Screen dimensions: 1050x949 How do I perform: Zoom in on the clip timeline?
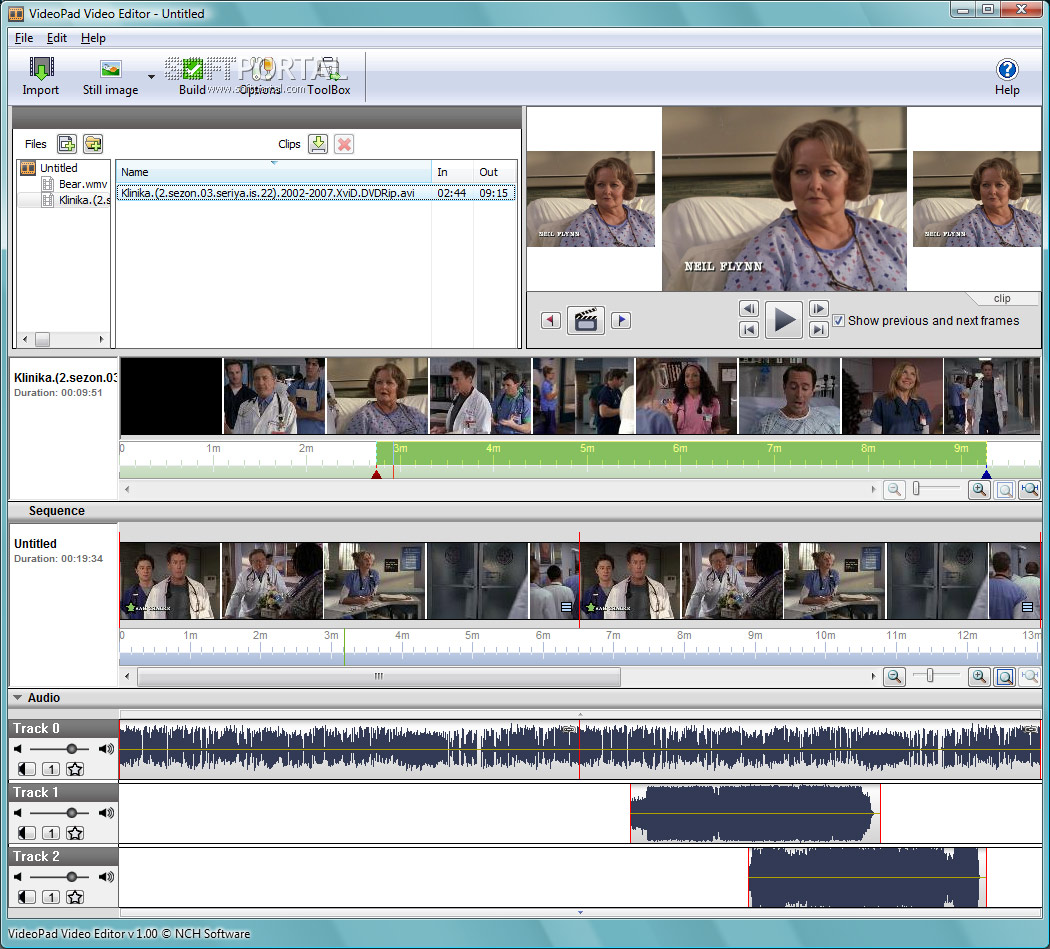(x=979, y=489)
